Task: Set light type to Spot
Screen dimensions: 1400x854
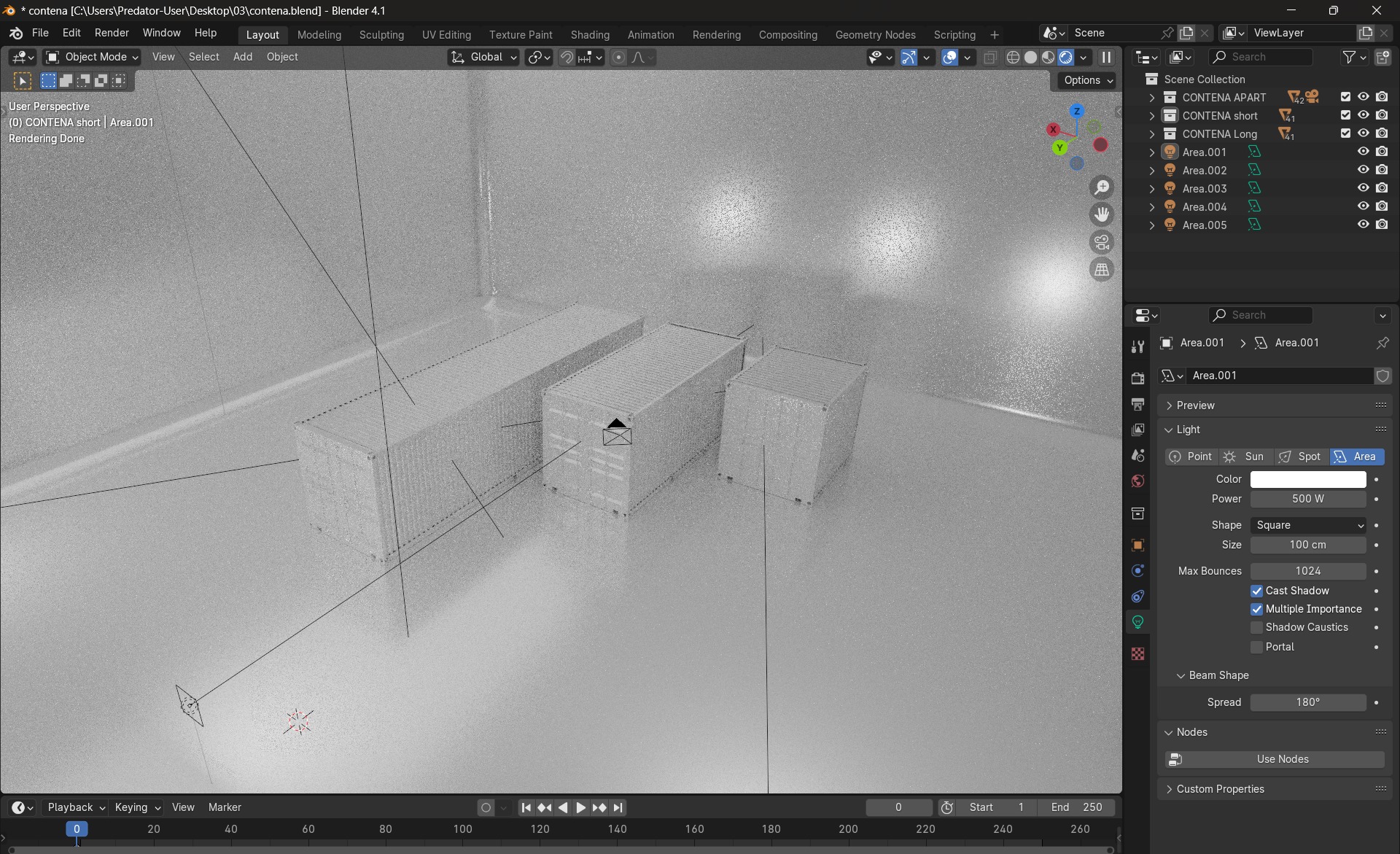Action: click(1302, 457)
